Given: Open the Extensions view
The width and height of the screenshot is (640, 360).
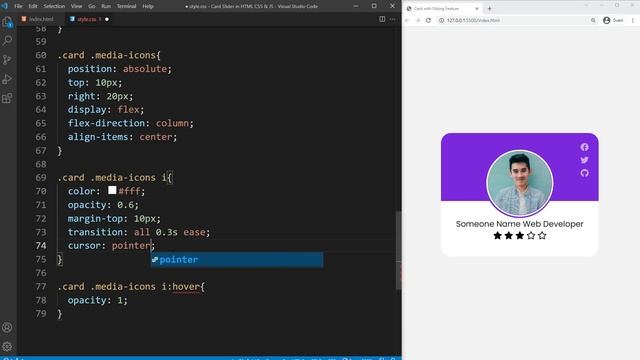Looking at the screenshot, I should click(7, 98).
